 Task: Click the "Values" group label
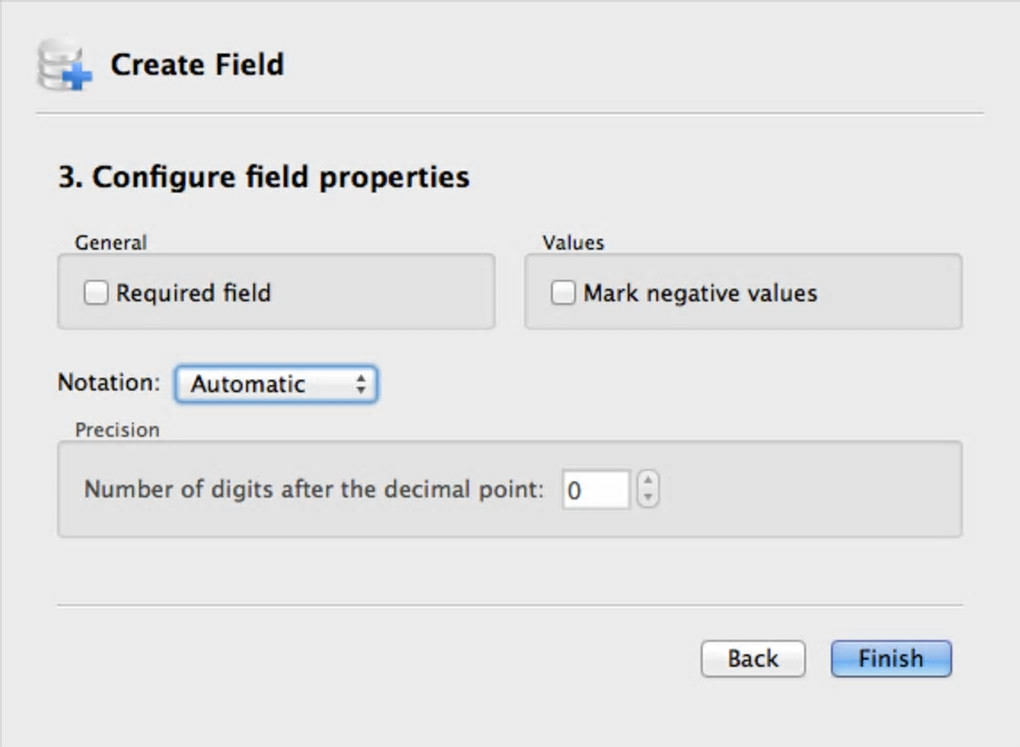click(x=573, y=242)
